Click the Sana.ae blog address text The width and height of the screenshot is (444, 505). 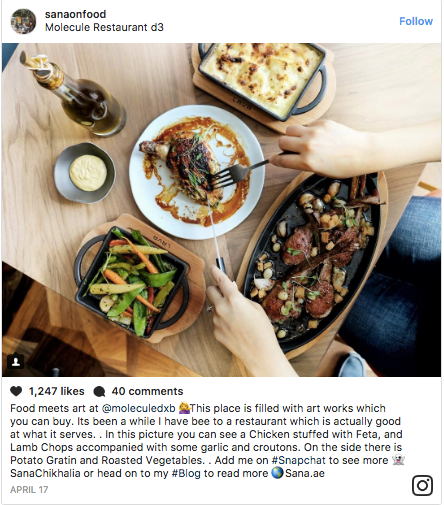tap(305, 473)
